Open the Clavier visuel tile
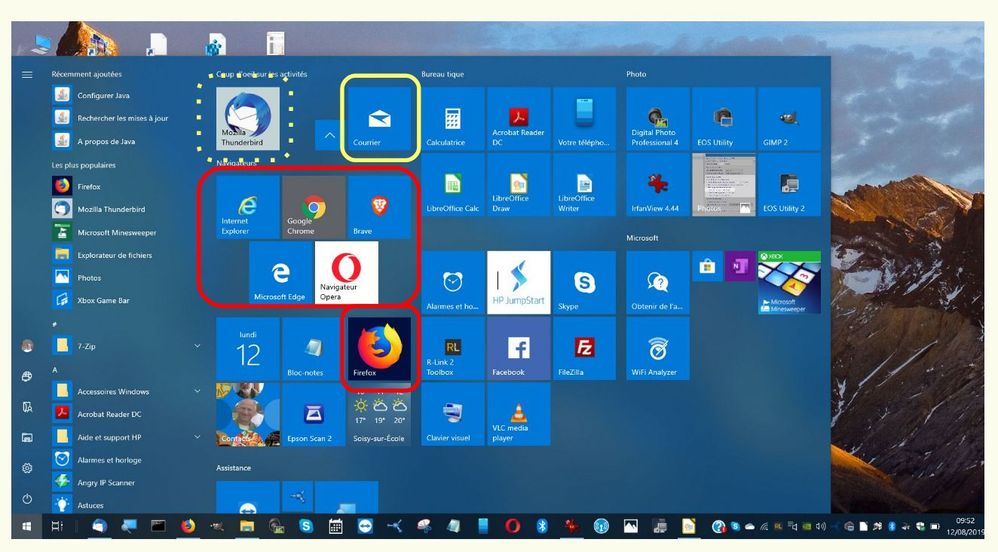Image resolution: width=998 pixels, height=552 pixels. click(453, 414)
